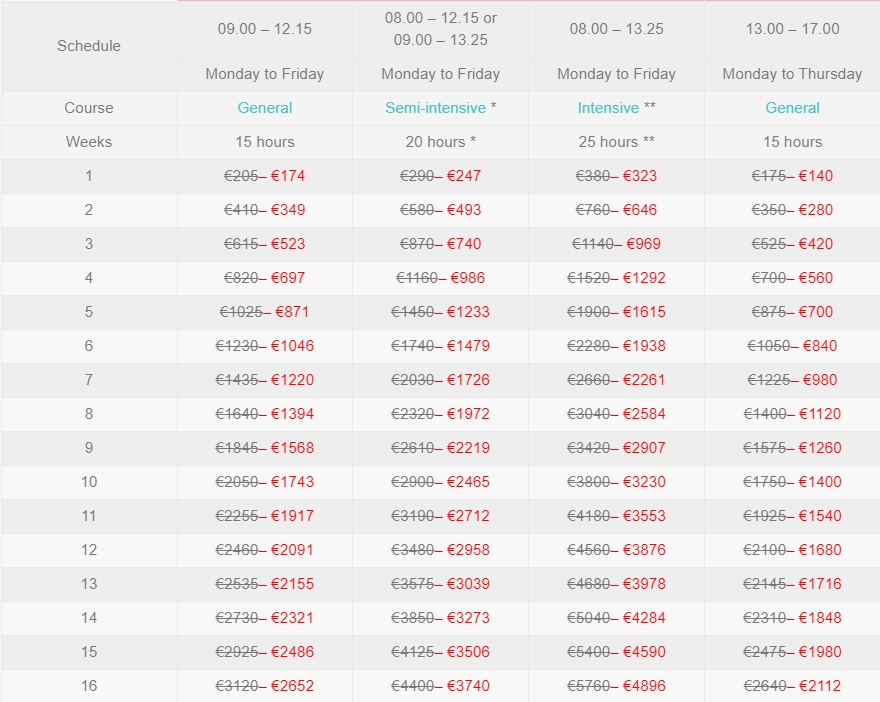Click the discounted price €3273
880x702 pixels.
pos(468,618)
